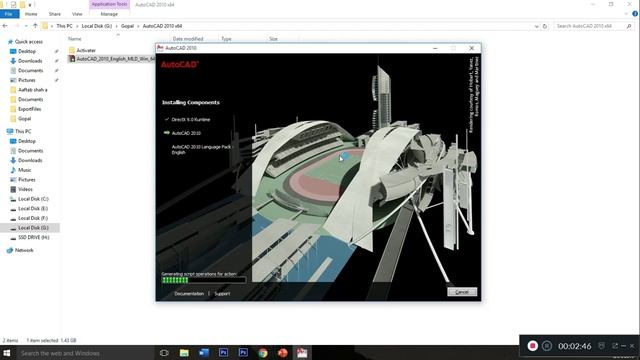Click the refresh button in address bar

point(544,26)
